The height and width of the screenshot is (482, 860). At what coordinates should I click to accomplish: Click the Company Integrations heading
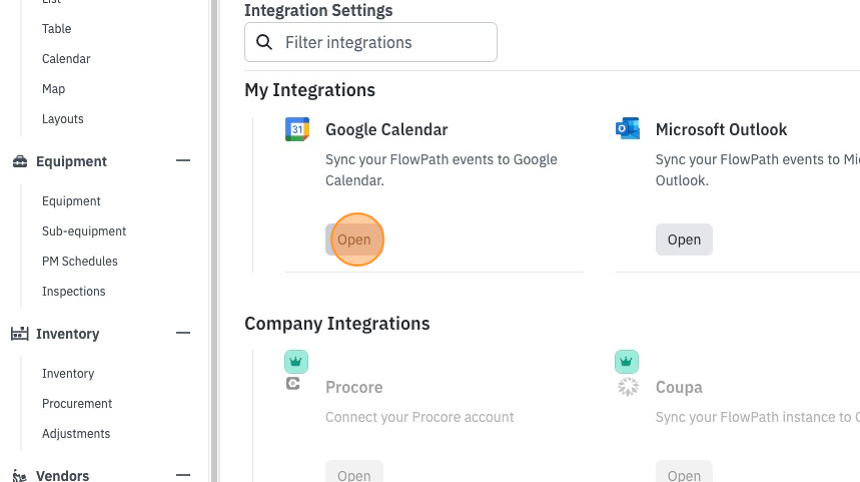coord(337,324)
